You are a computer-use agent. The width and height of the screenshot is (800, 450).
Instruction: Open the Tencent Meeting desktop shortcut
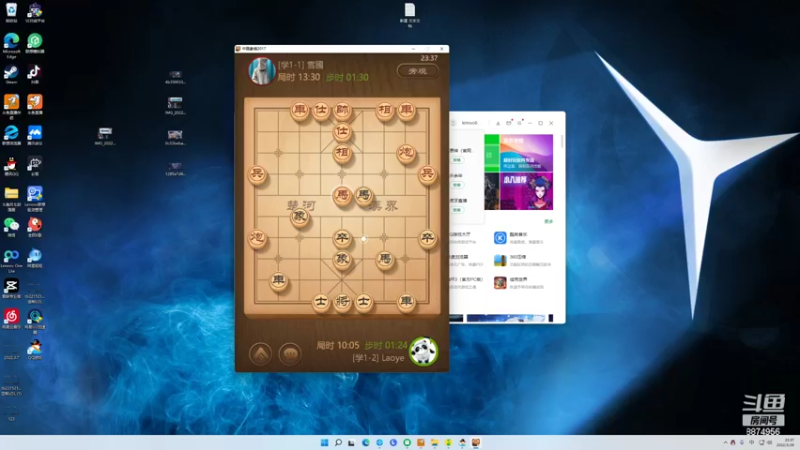click(34, 136)
